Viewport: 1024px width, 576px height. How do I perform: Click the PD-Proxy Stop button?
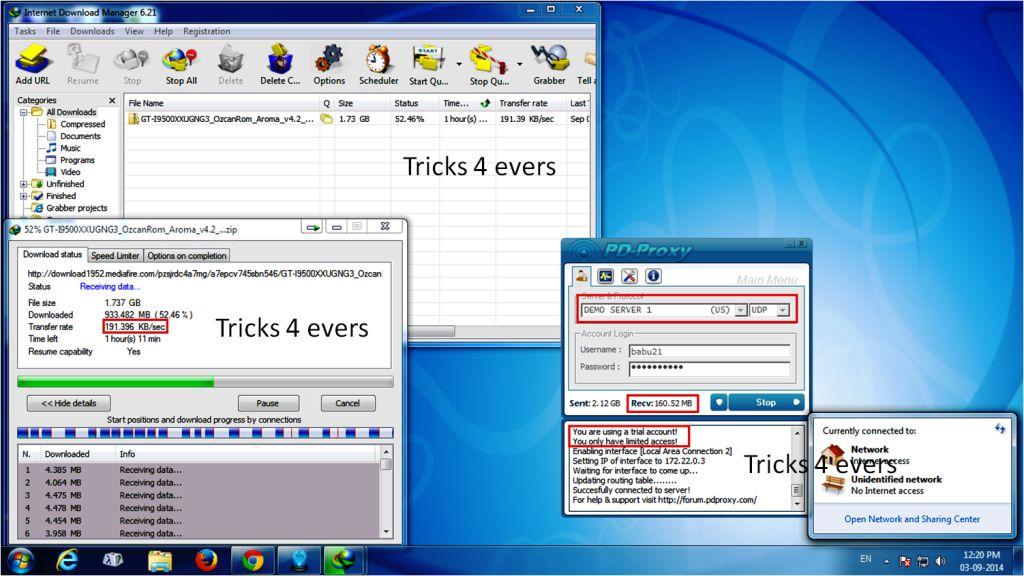(x=765, y=402)
